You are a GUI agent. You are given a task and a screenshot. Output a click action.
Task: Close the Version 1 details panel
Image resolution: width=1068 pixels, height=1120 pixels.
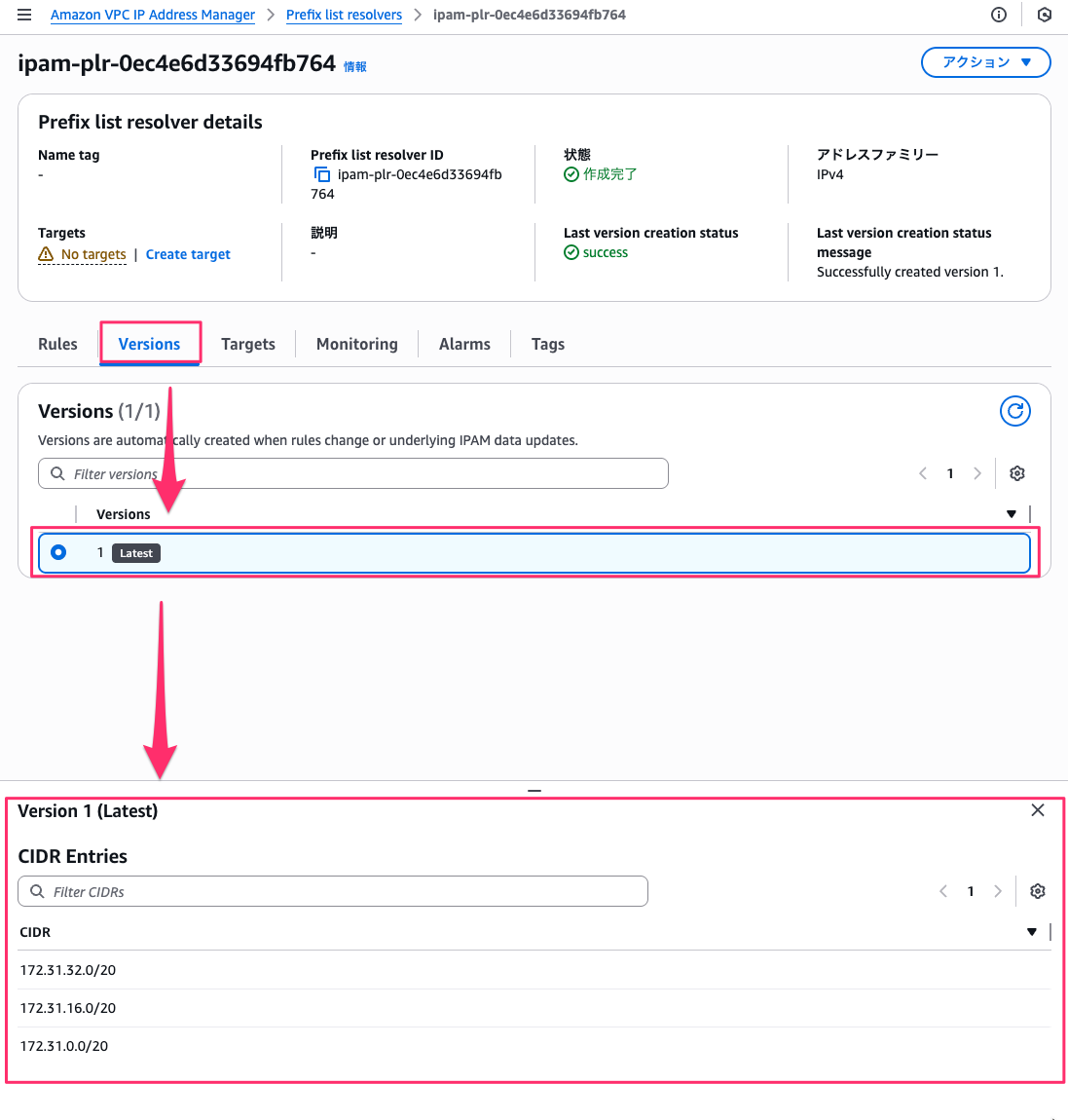tap(1038, 810)
